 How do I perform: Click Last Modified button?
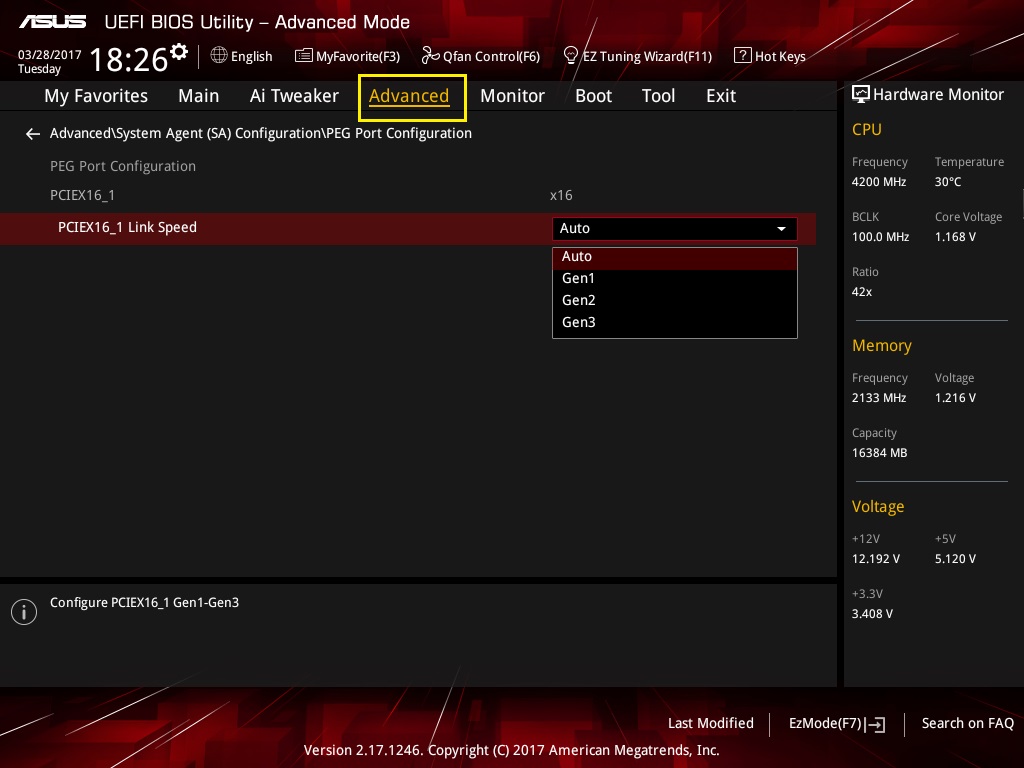click(710, 723)
